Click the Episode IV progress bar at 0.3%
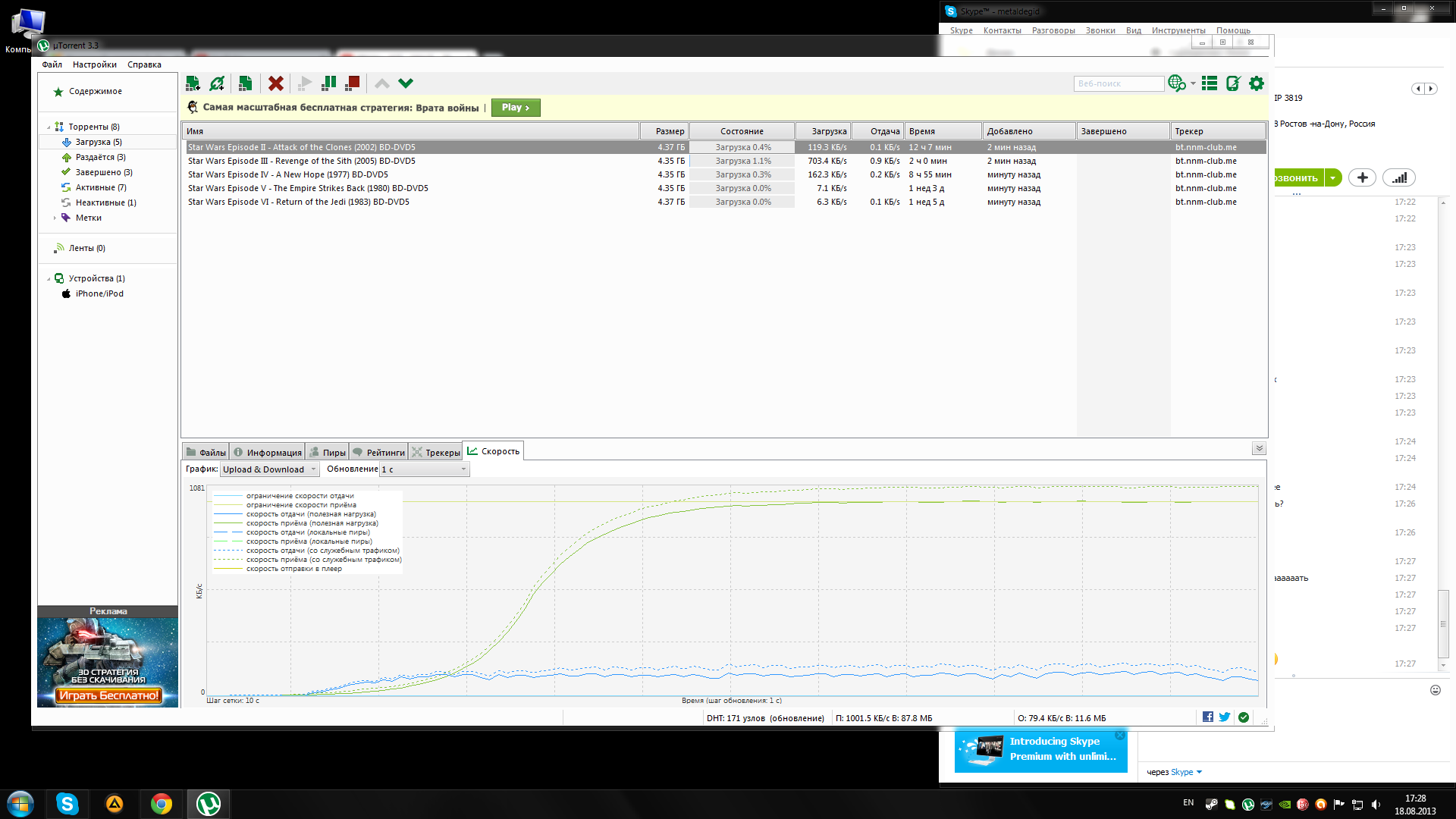This screenshot has width=1456, height=819. pyautogui.click(x=742, y=174)
